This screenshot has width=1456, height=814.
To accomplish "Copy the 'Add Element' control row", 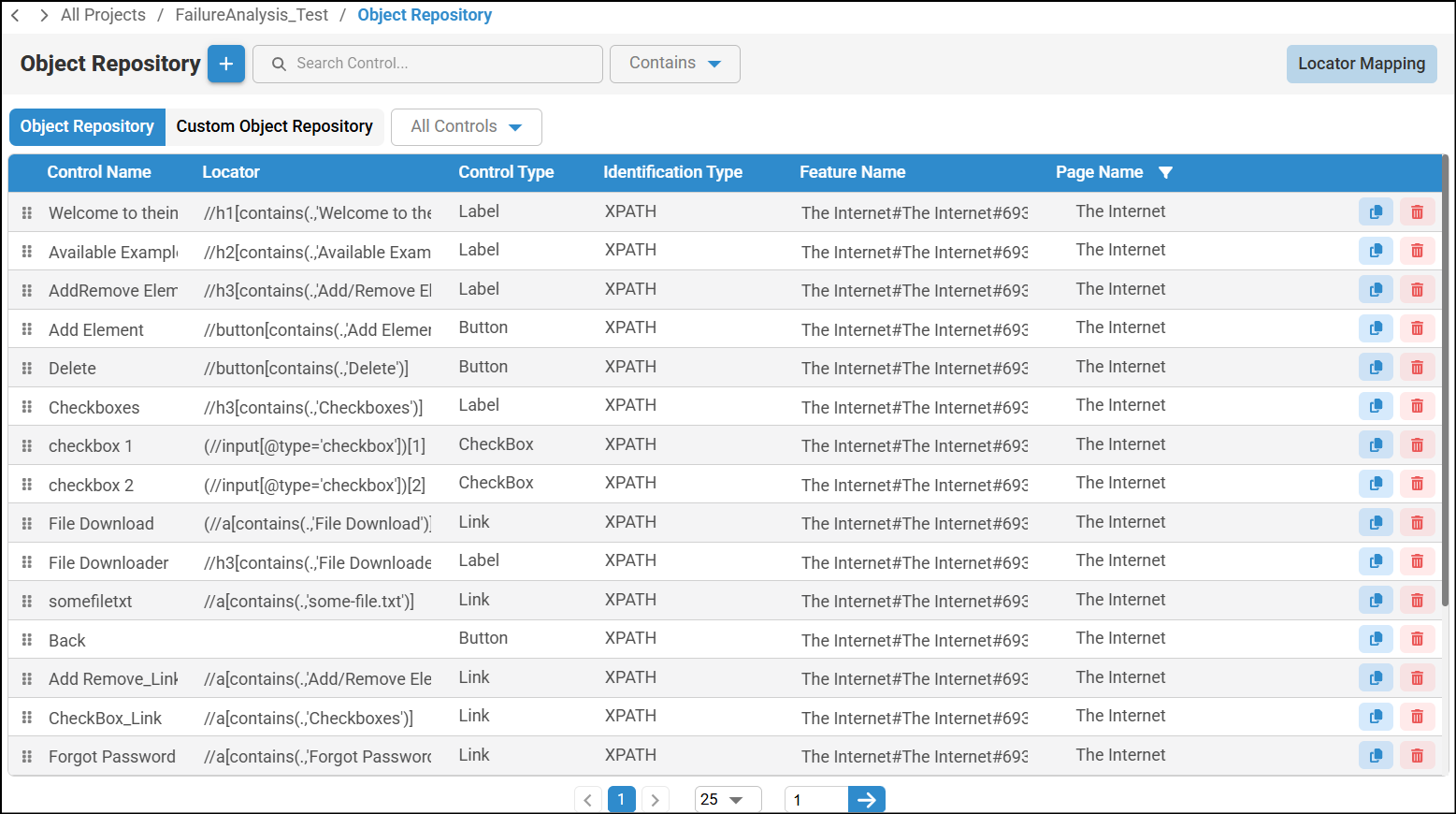I will coord(1376,328).
